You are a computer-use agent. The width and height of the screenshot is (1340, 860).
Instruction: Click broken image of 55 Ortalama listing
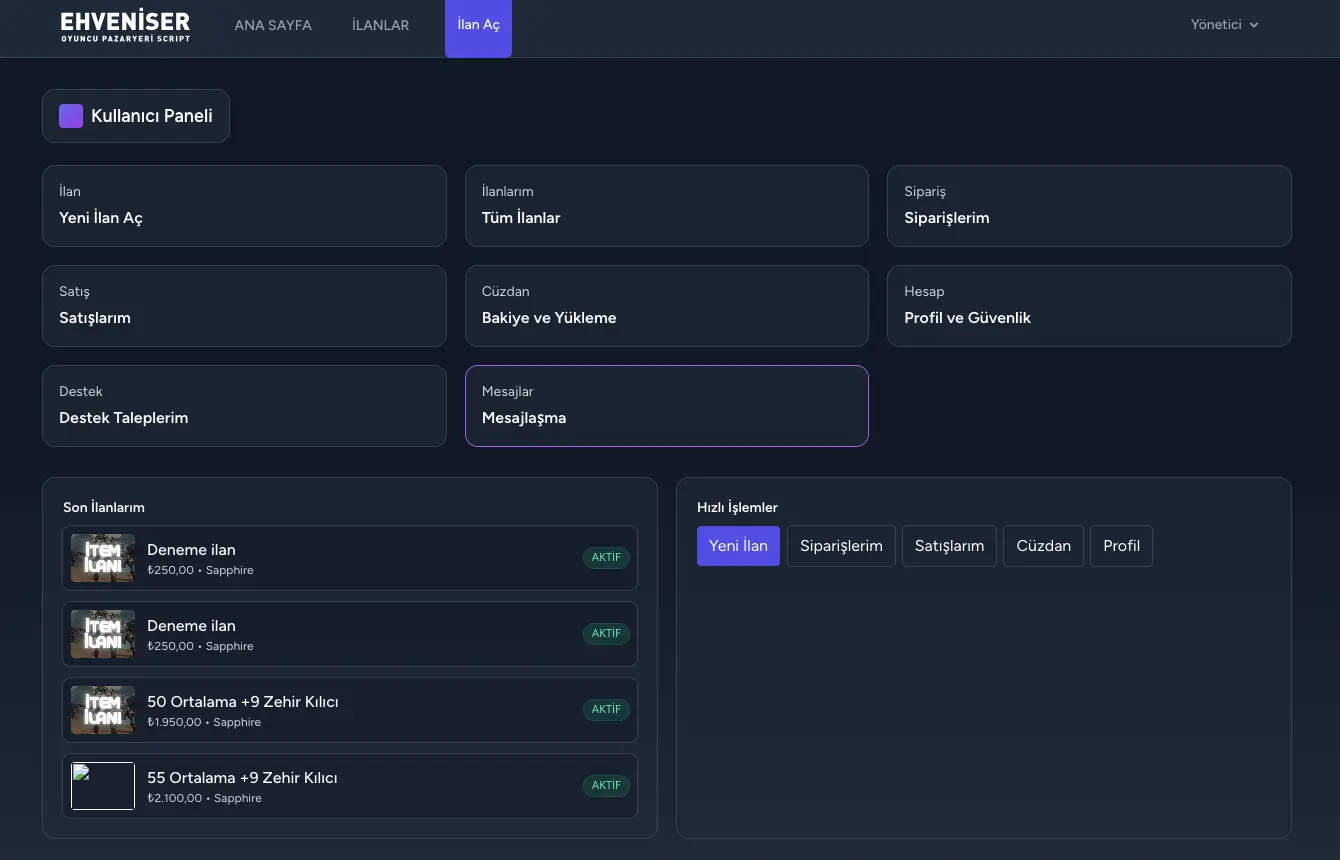click(x=103, y=786)
